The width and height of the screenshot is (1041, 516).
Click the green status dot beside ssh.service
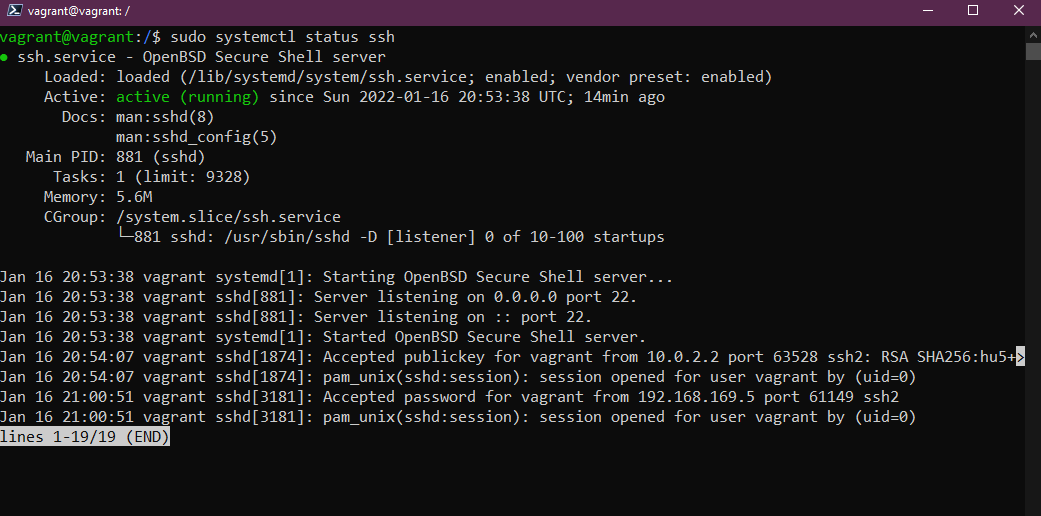click(6, 57)
